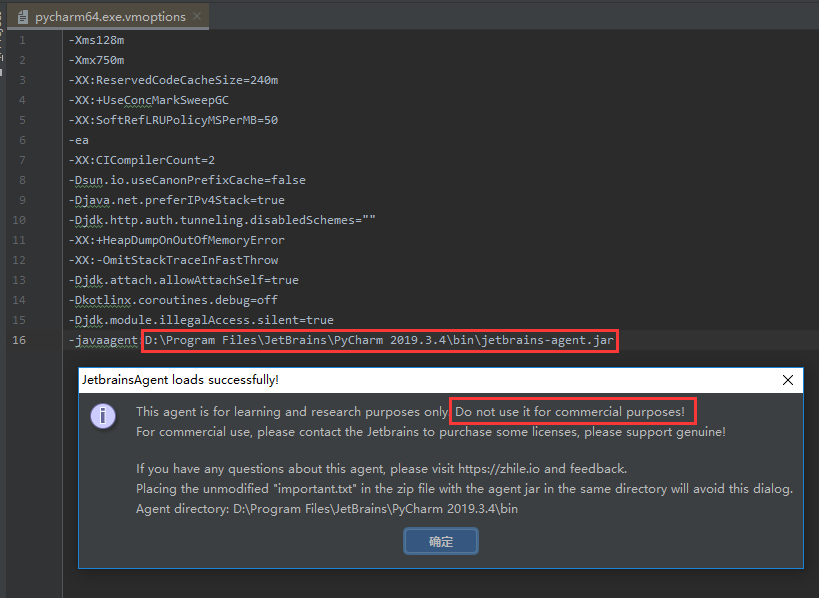Click the line "-XX:ReservedCodeCacheSize=240m"
This screenshot has width=819, height=598.
tap(173, 80)
